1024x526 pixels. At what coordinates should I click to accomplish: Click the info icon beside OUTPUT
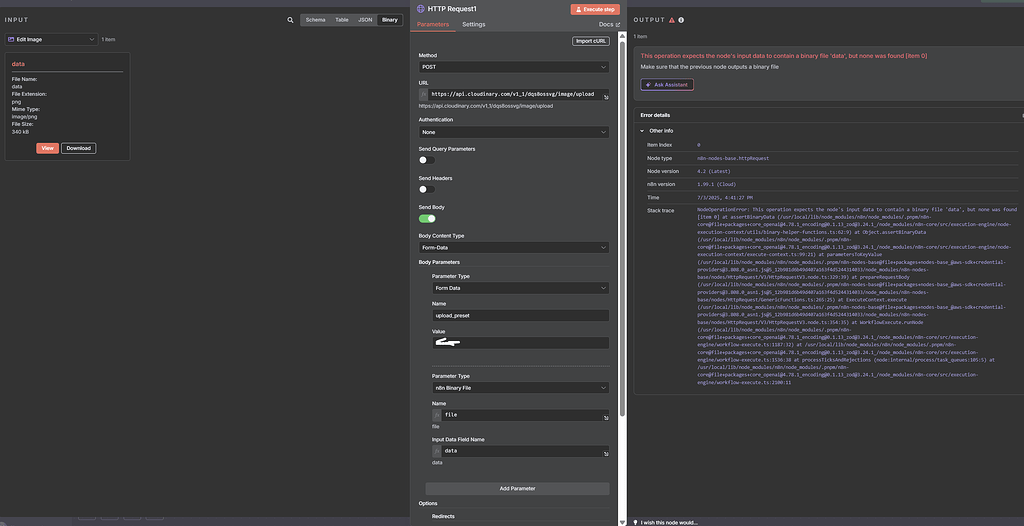(x=681, y=19)
